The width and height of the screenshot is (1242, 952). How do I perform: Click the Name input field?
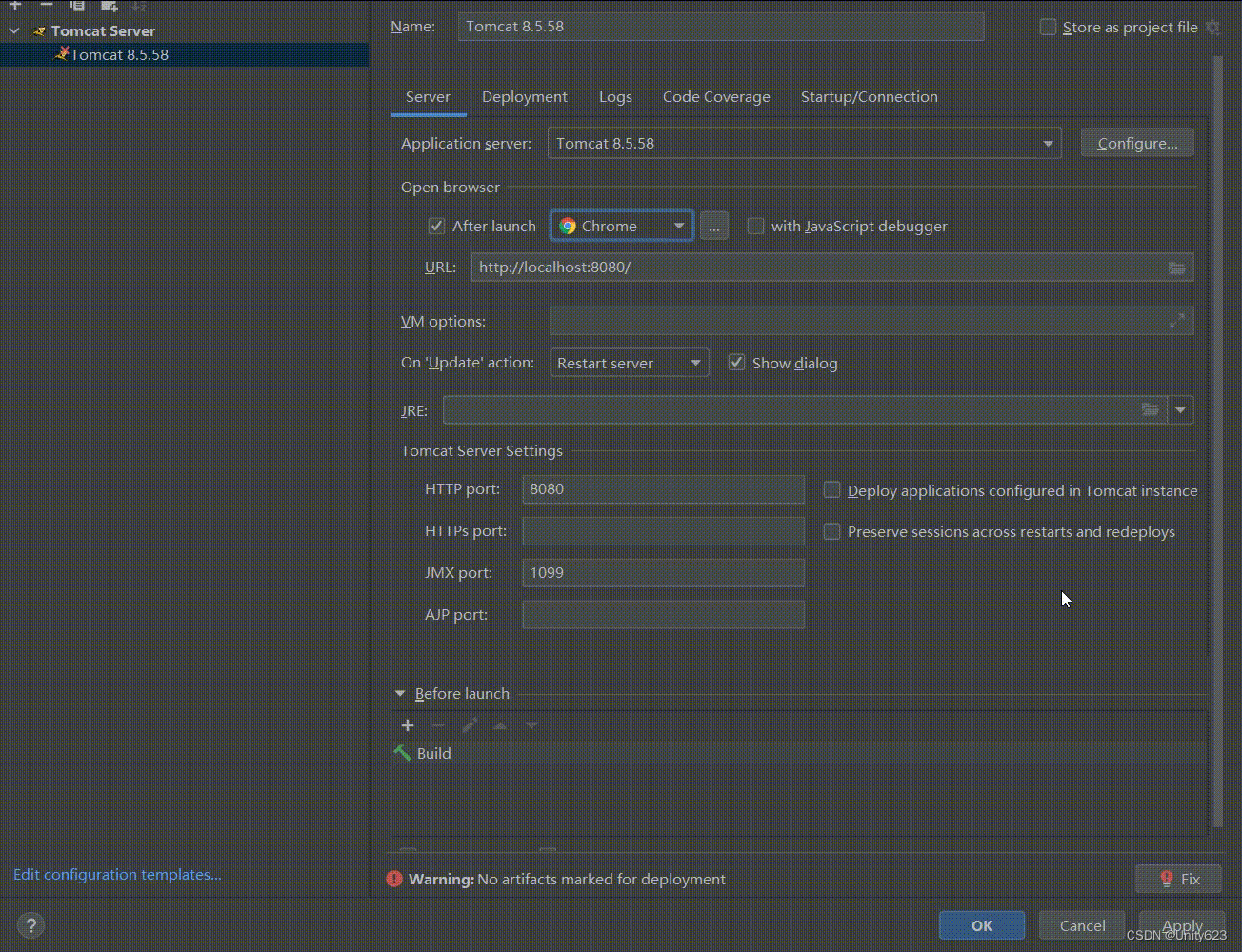721,27
